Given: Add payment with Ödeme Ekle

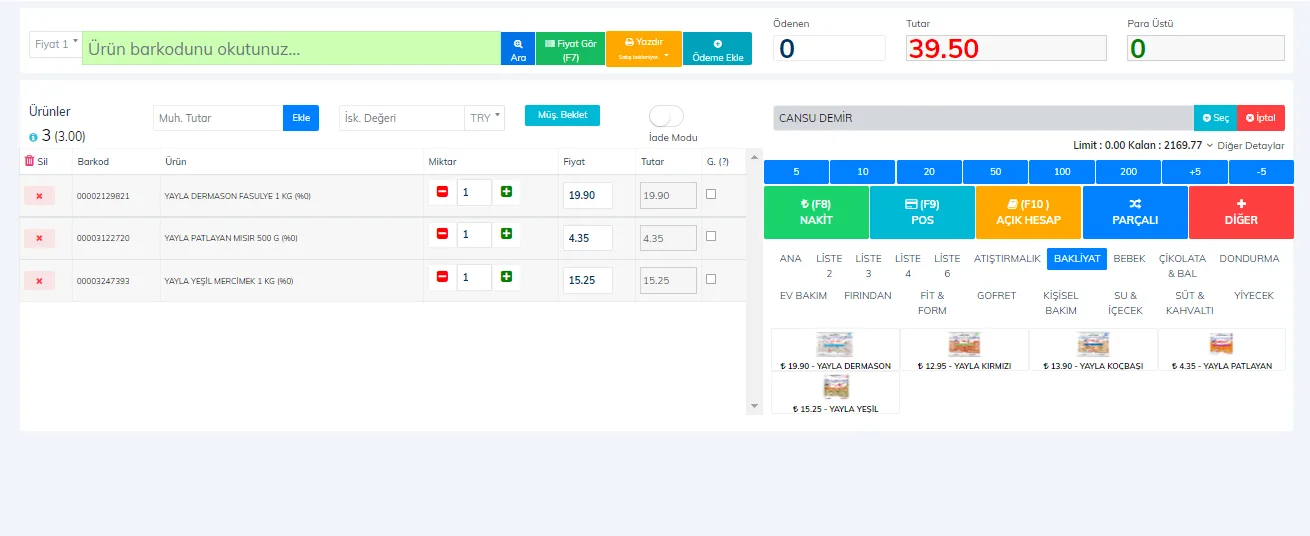Looking at the screenshot, I should click(x=717, y=48).
